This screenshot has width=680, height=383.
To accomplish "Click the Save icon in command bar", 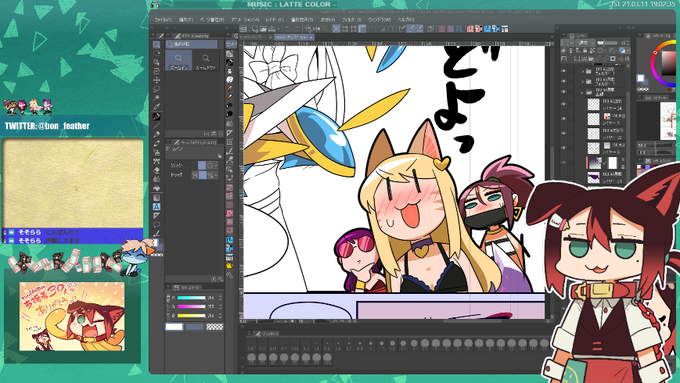I will pos(272,29).
